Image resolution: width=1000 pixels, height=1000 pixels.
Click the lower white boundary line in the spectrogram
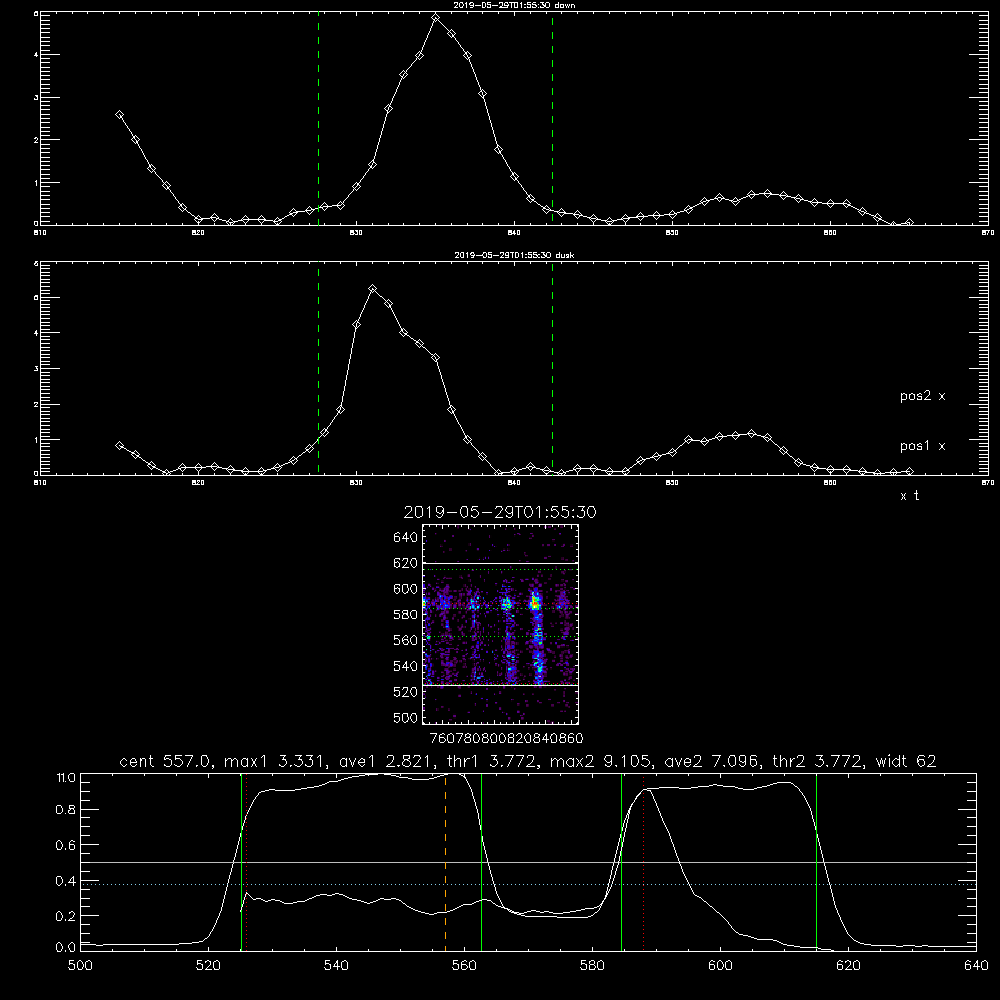(501, 685)
